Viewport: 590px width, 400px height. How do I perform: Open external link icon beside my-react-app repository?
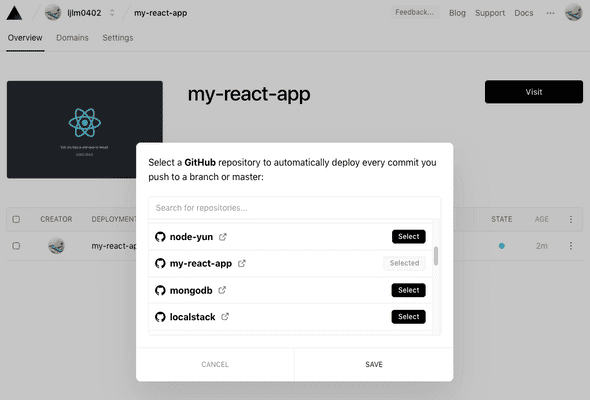[242, 263]
